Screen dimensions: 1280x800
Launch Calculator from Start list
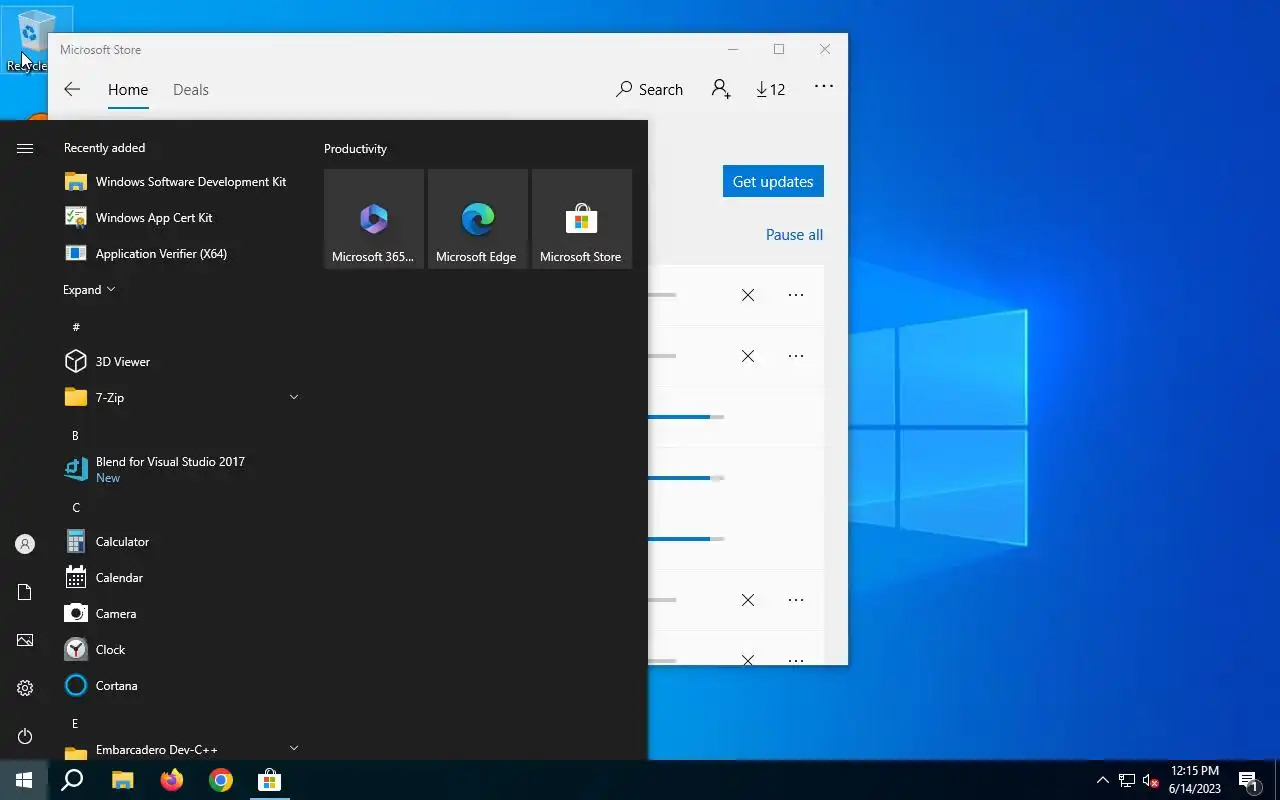point(180,542)
